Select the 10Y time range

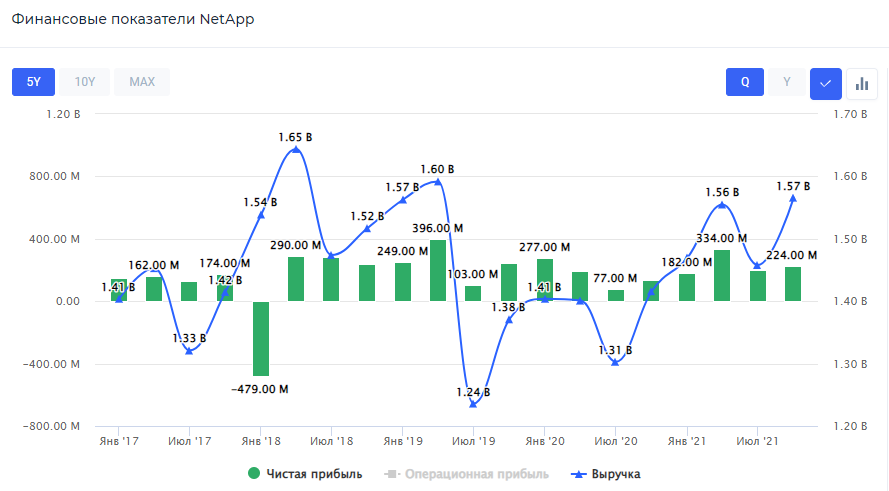coord(84,82)
